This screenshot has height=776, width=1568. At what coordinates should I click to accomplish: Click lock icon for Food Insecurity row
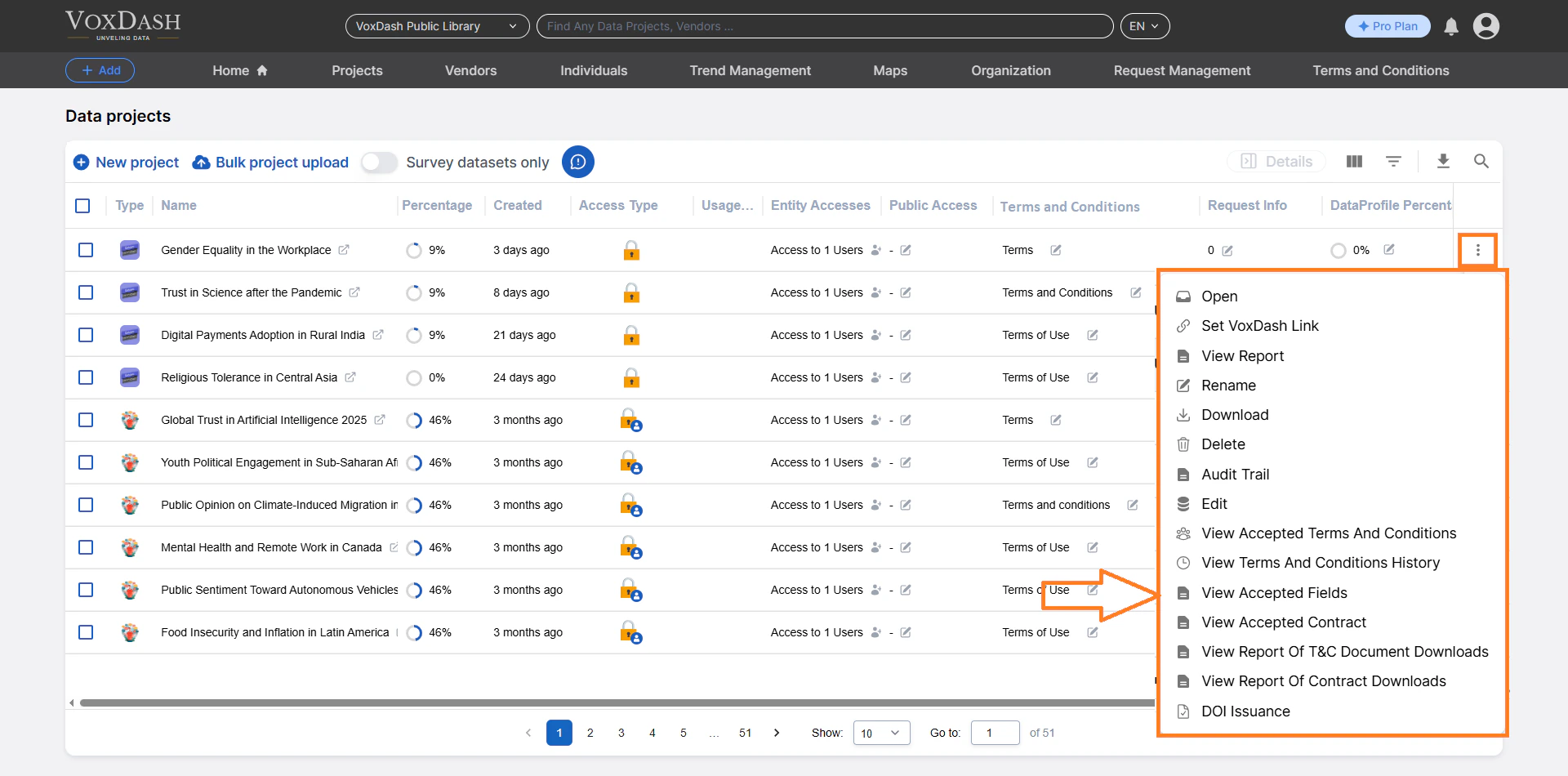(x=631, y=632)
